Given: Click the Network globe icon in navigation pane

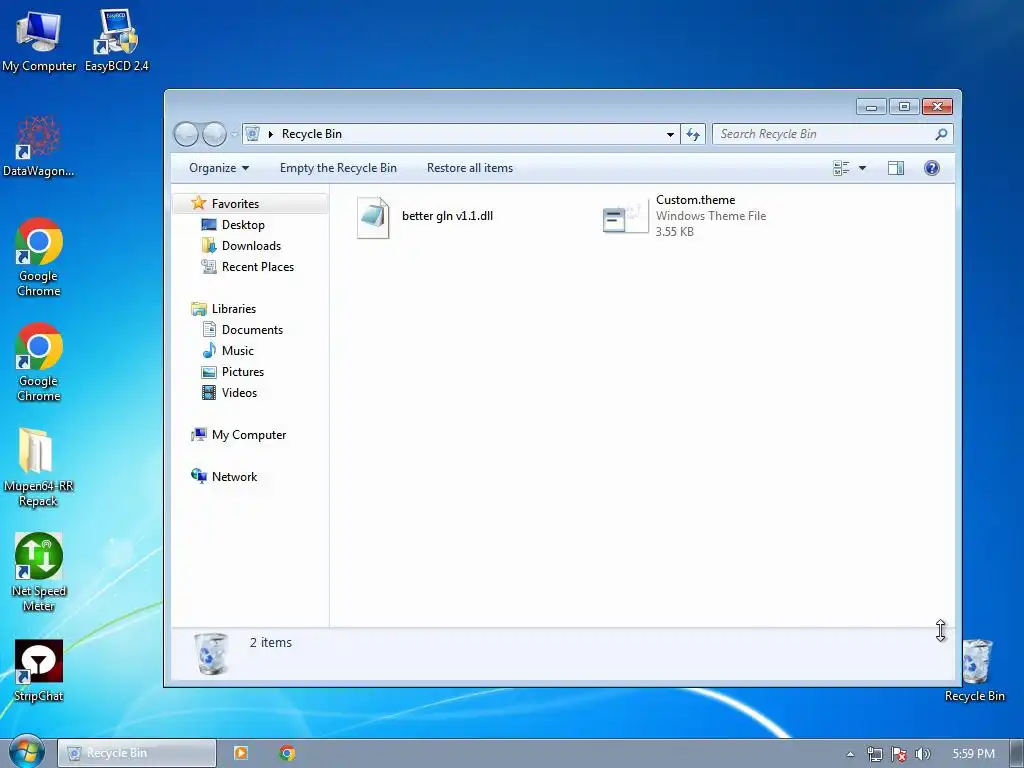Looking at the screenshot, I should point(199,476).
